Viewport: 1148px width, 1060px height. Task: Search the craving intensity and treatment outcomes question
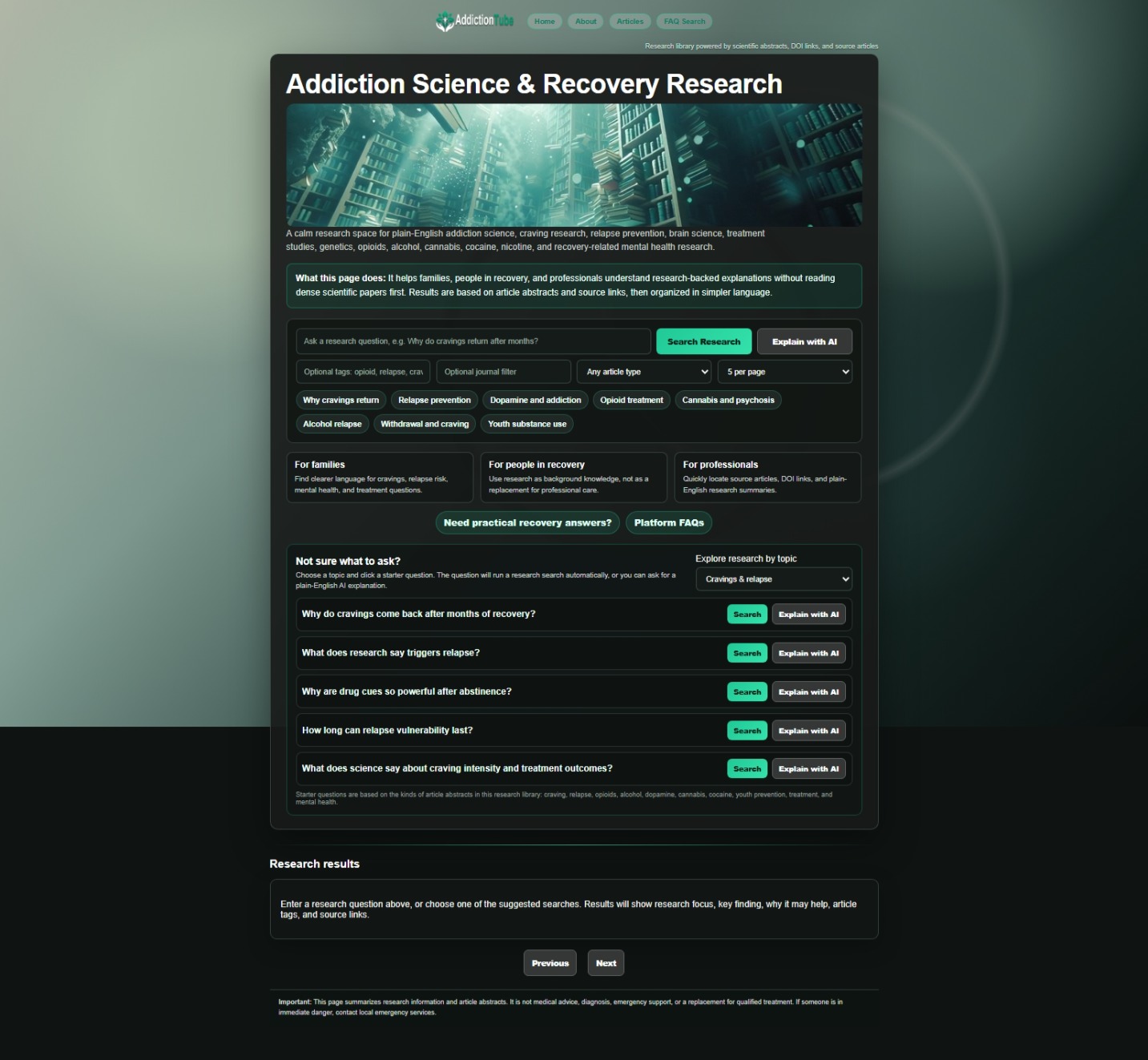pos(747,768)
